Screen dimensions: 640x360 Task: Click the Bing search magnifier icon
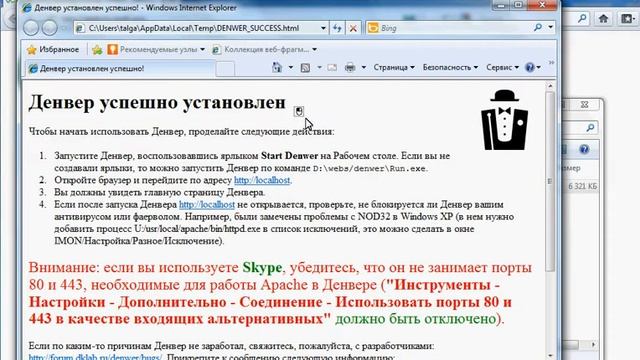[538, 28]
